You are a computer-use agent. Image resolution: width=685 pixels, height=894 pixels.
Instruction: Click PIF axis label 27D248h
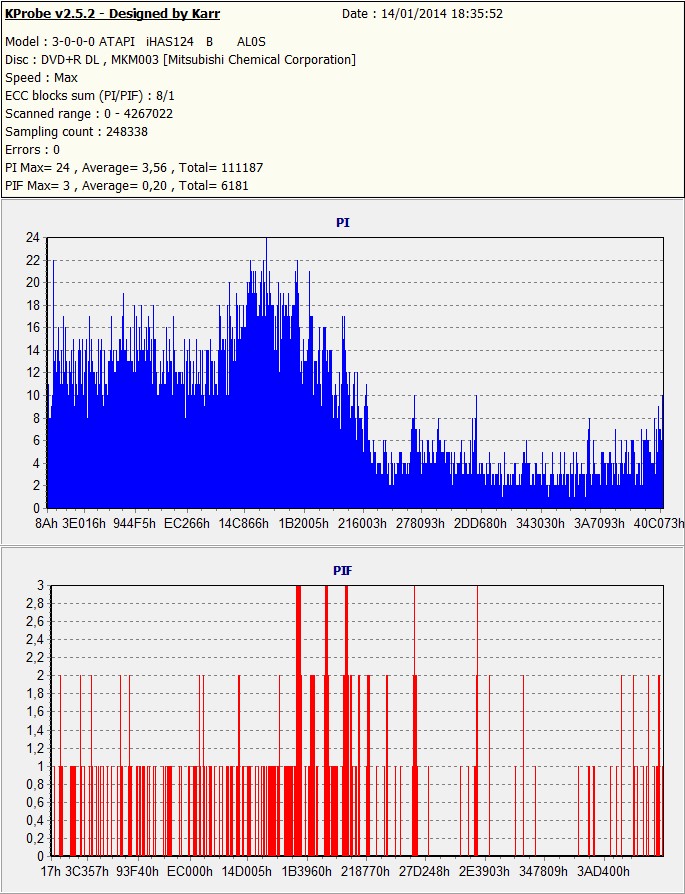[x=425, y=871]
